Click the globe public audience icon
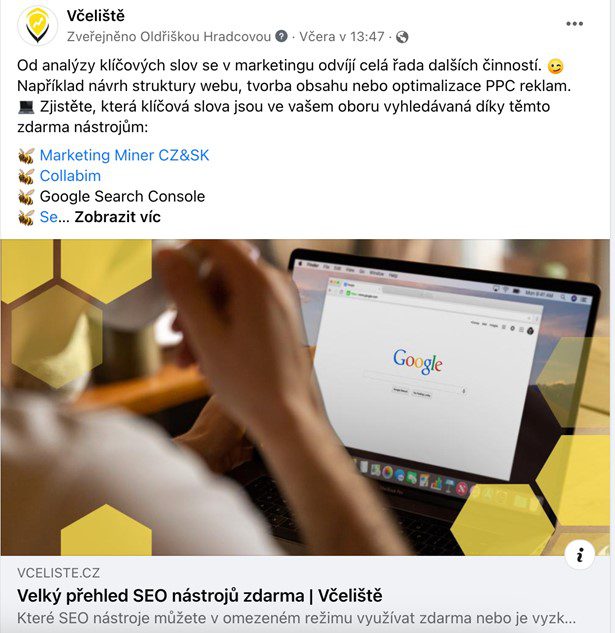This screenshot has width=615, height=633. [402, 37]
